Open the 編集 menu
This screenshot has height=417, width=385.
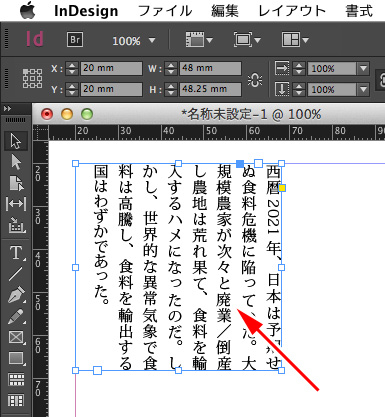pos(225,11)
